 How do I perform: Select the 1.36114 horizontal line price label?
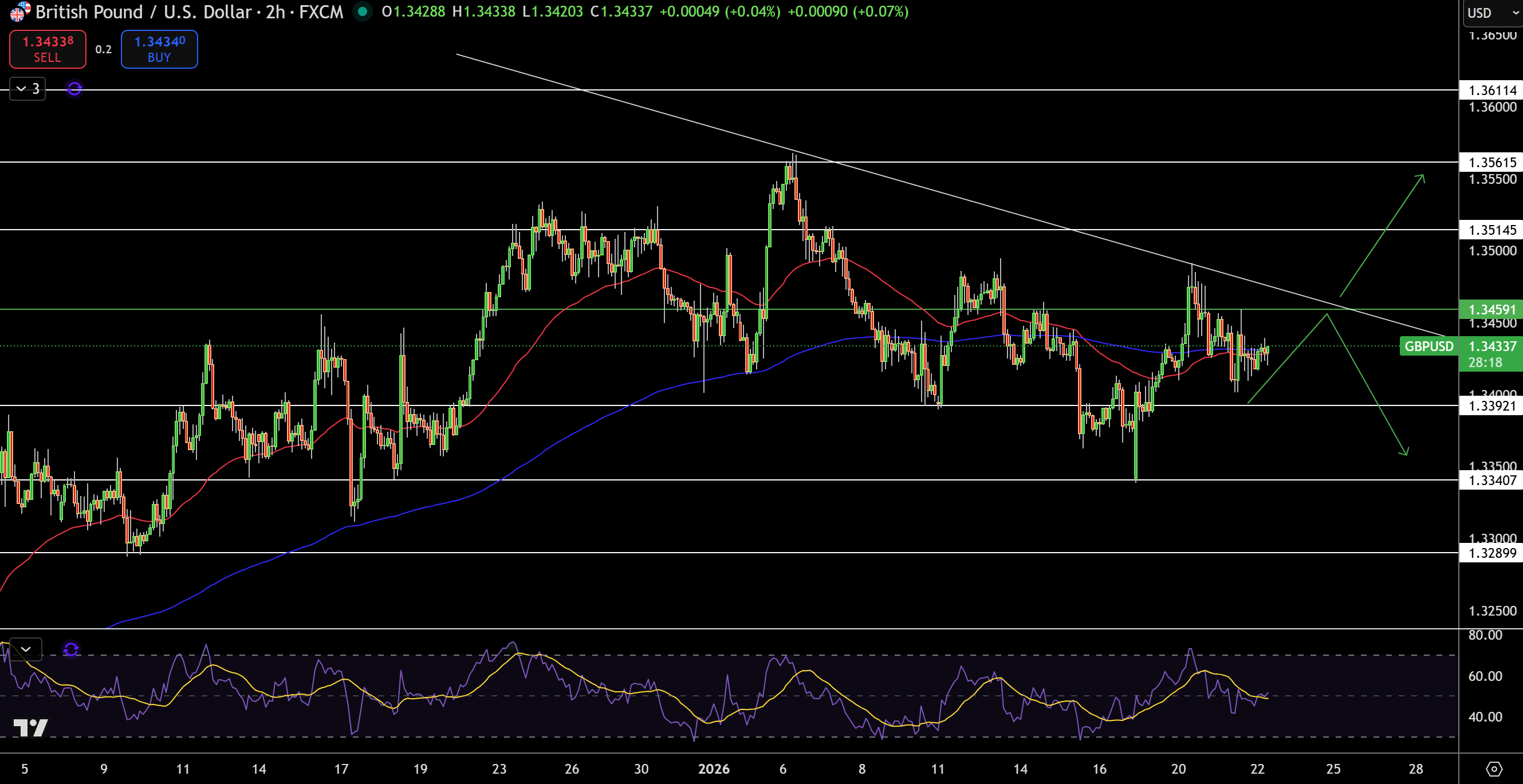1491,90
